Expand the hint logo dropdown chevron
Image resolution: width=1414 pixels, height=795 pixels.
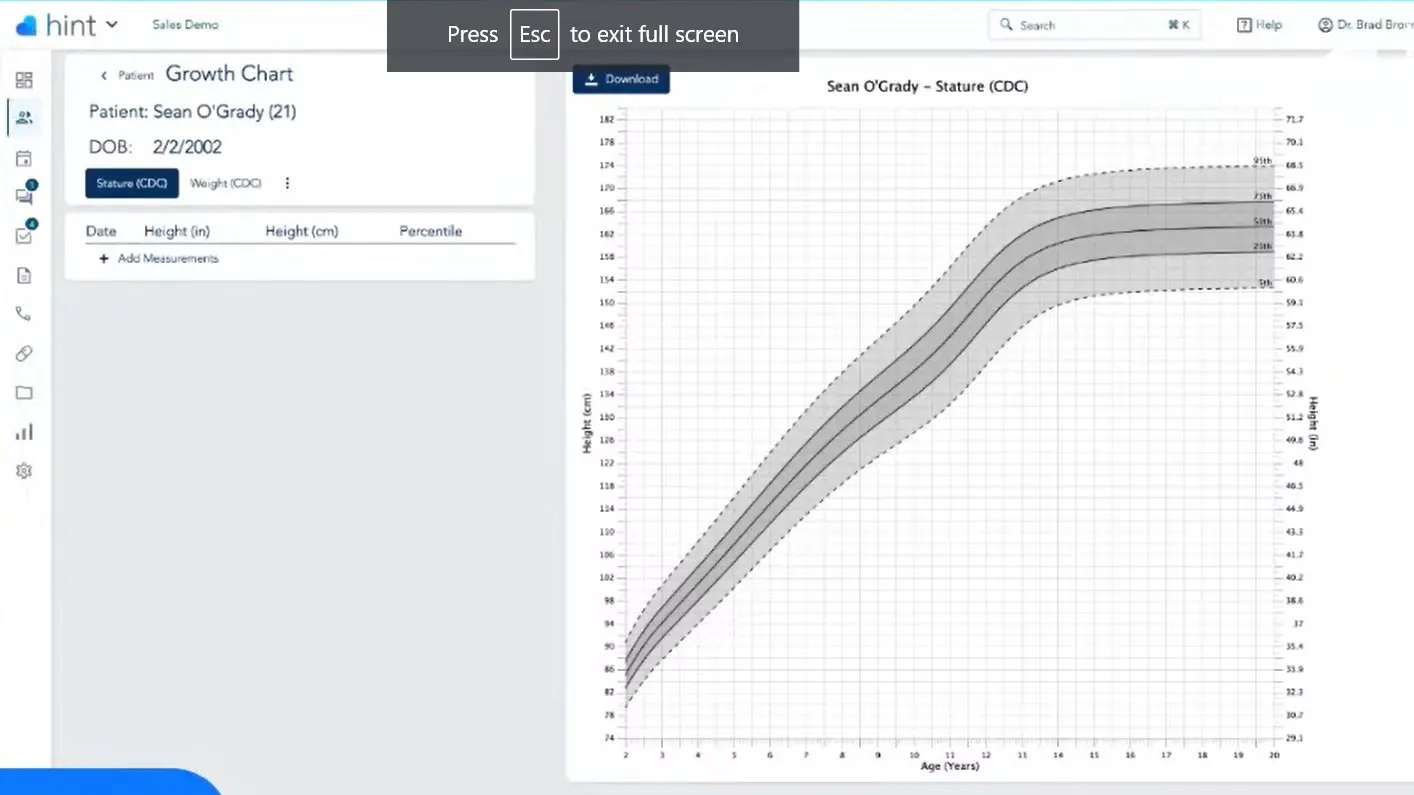111,25
